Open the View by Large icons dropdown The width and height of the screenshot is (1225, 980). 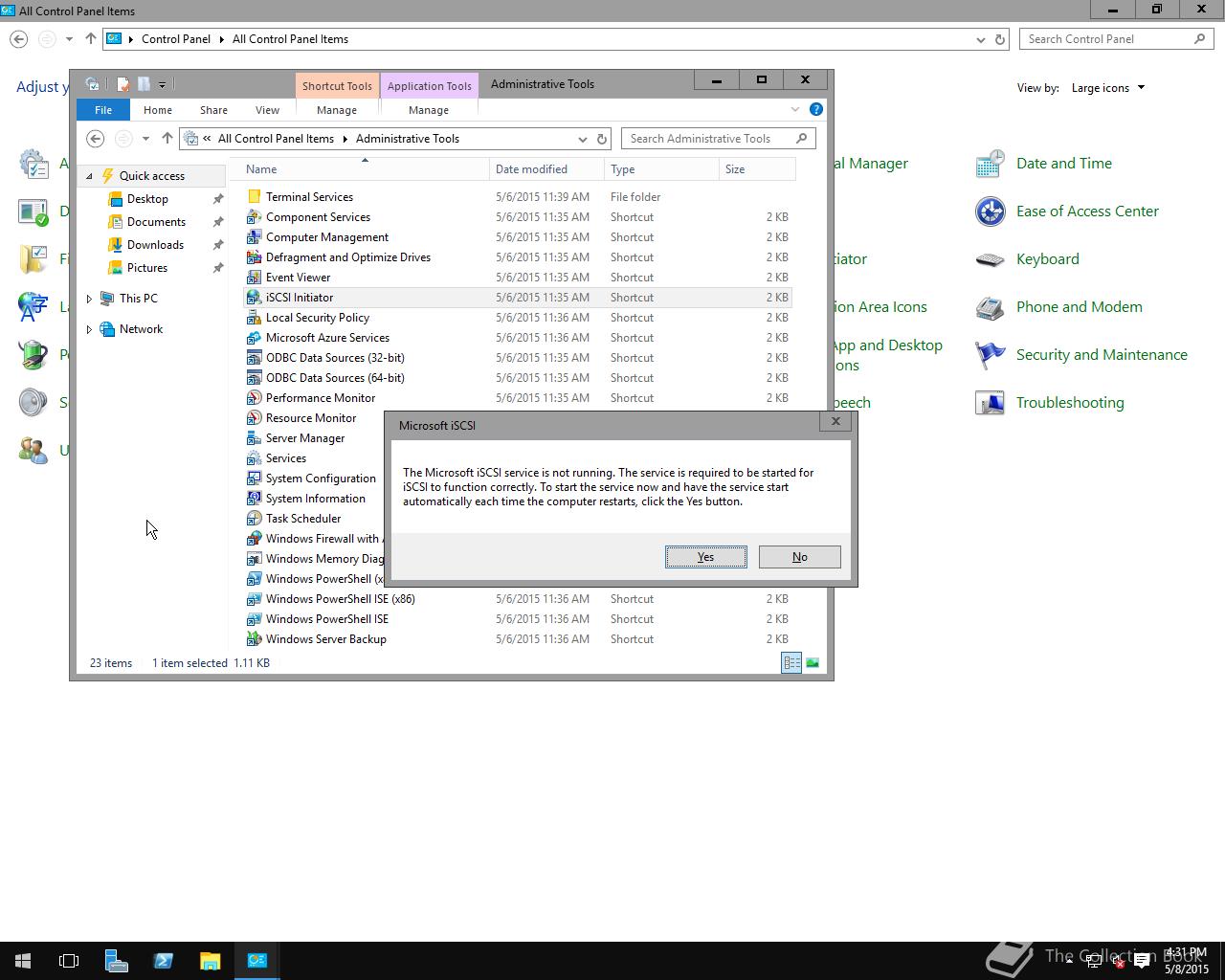(x=1108, y=88)
